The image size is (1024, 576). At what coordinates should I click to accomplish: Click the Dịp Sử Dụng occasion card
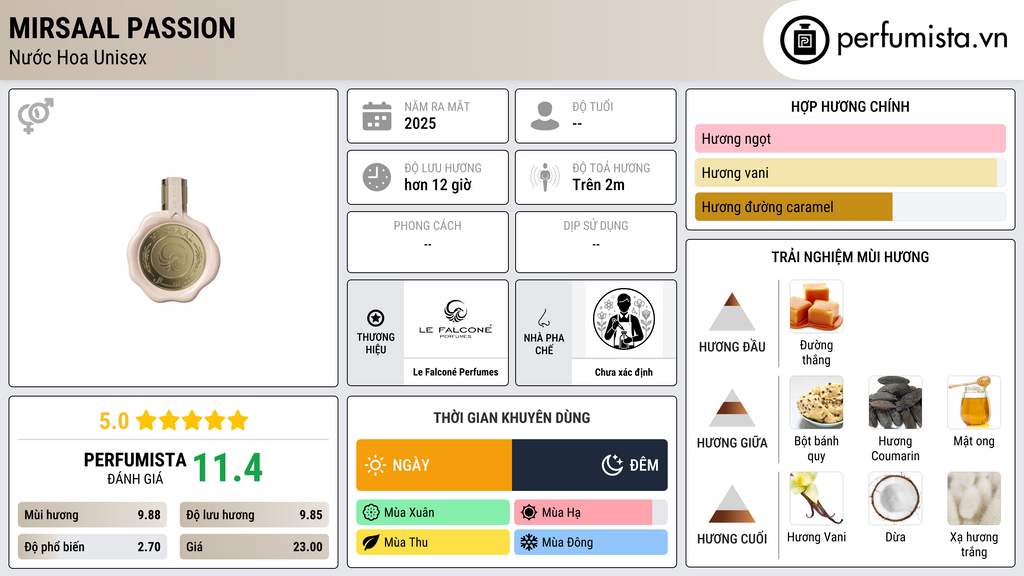point(596,242)
